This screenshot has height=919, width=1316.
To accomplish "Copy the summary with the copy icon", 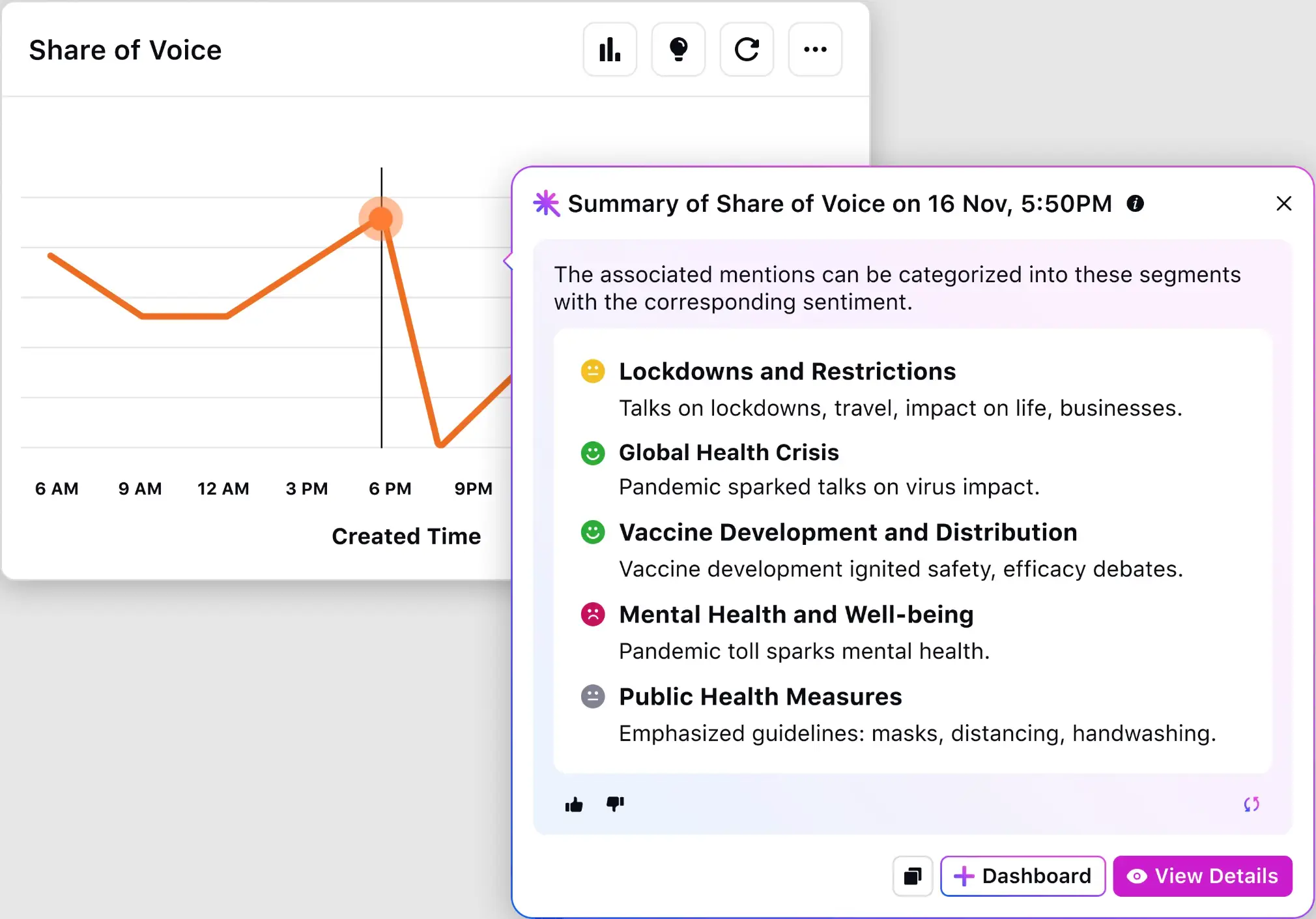I will (x=913, y=876).
